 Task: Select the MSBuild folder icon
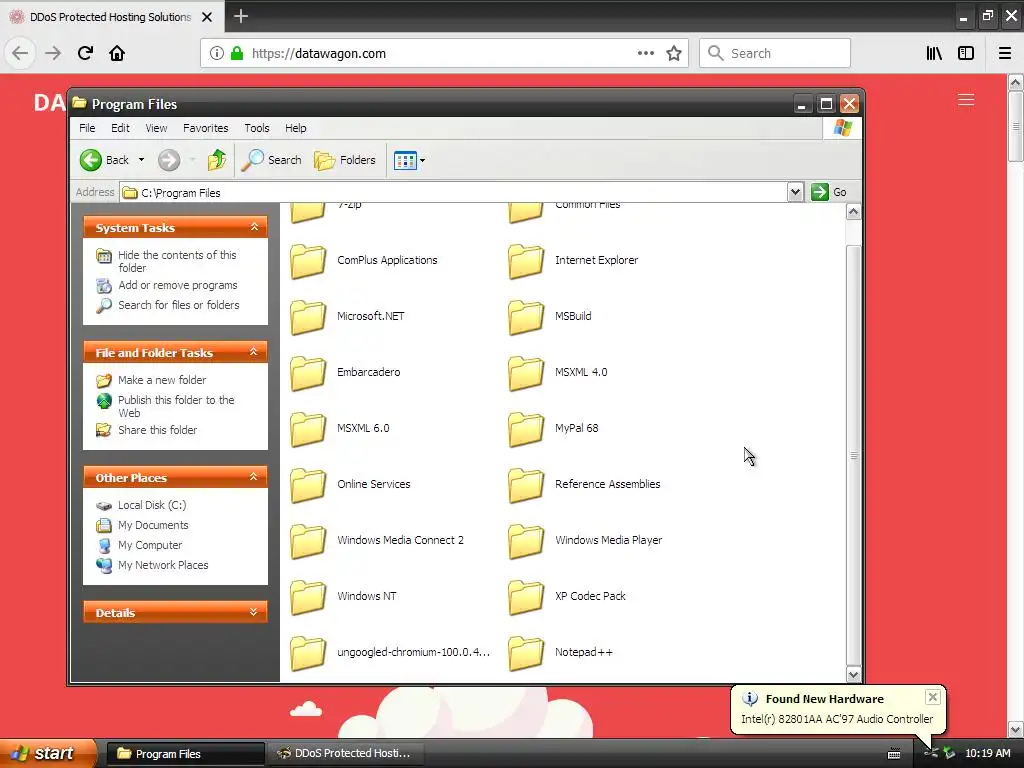click(x=526, y=317)
